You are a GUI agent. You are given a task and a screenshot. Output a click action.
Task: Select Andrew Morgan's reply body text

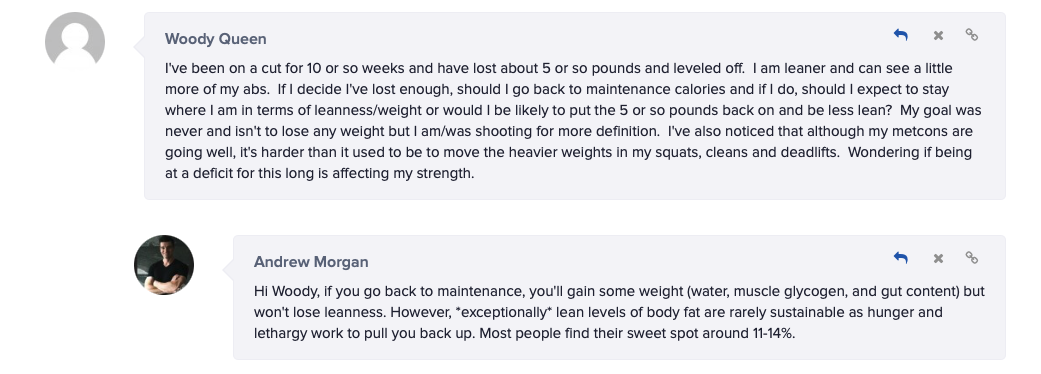click(x=619, y=312)
